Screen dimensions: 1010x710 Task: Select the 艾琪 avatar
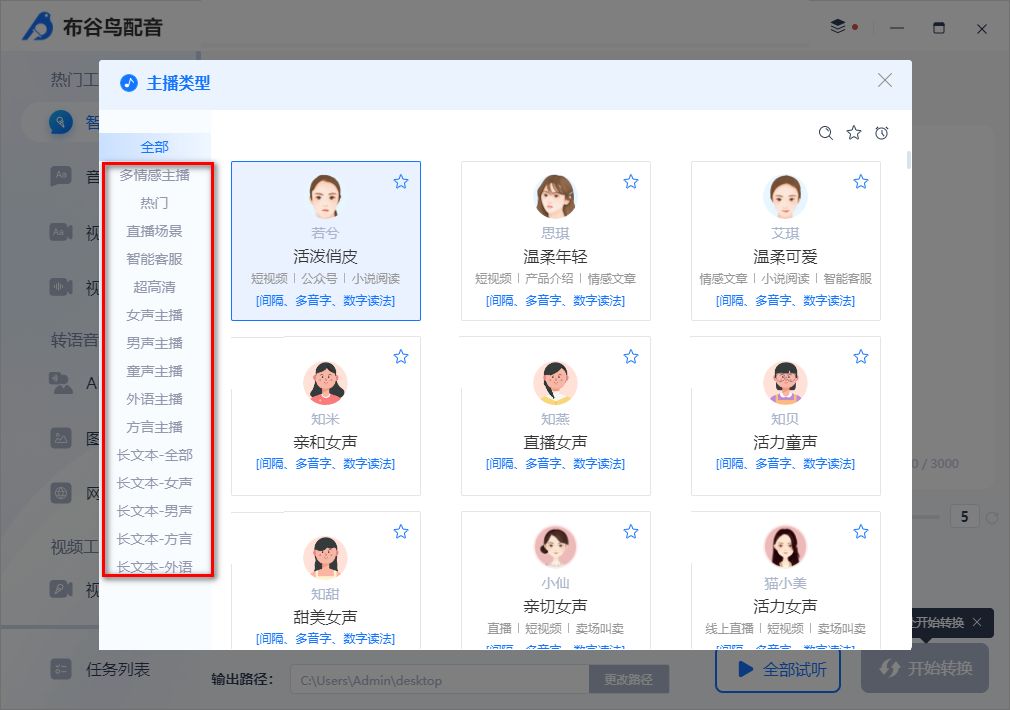[785, 197]
